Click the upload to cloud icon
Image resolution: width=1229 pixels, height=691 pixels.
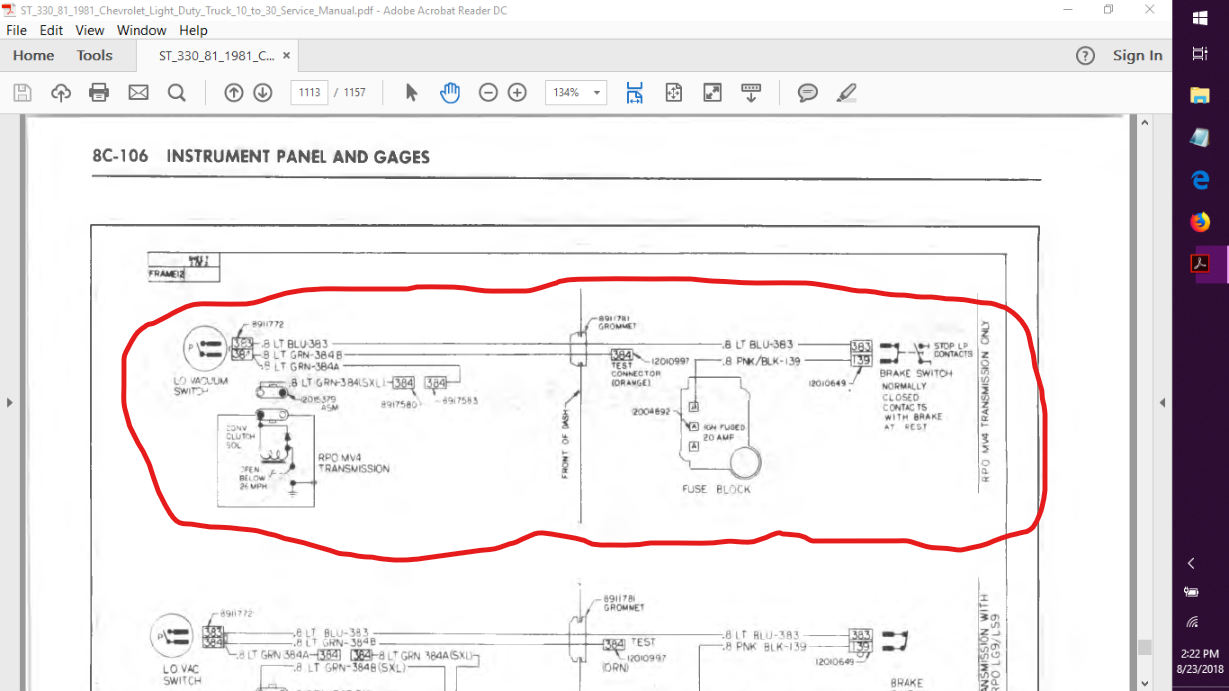[61, 93]
